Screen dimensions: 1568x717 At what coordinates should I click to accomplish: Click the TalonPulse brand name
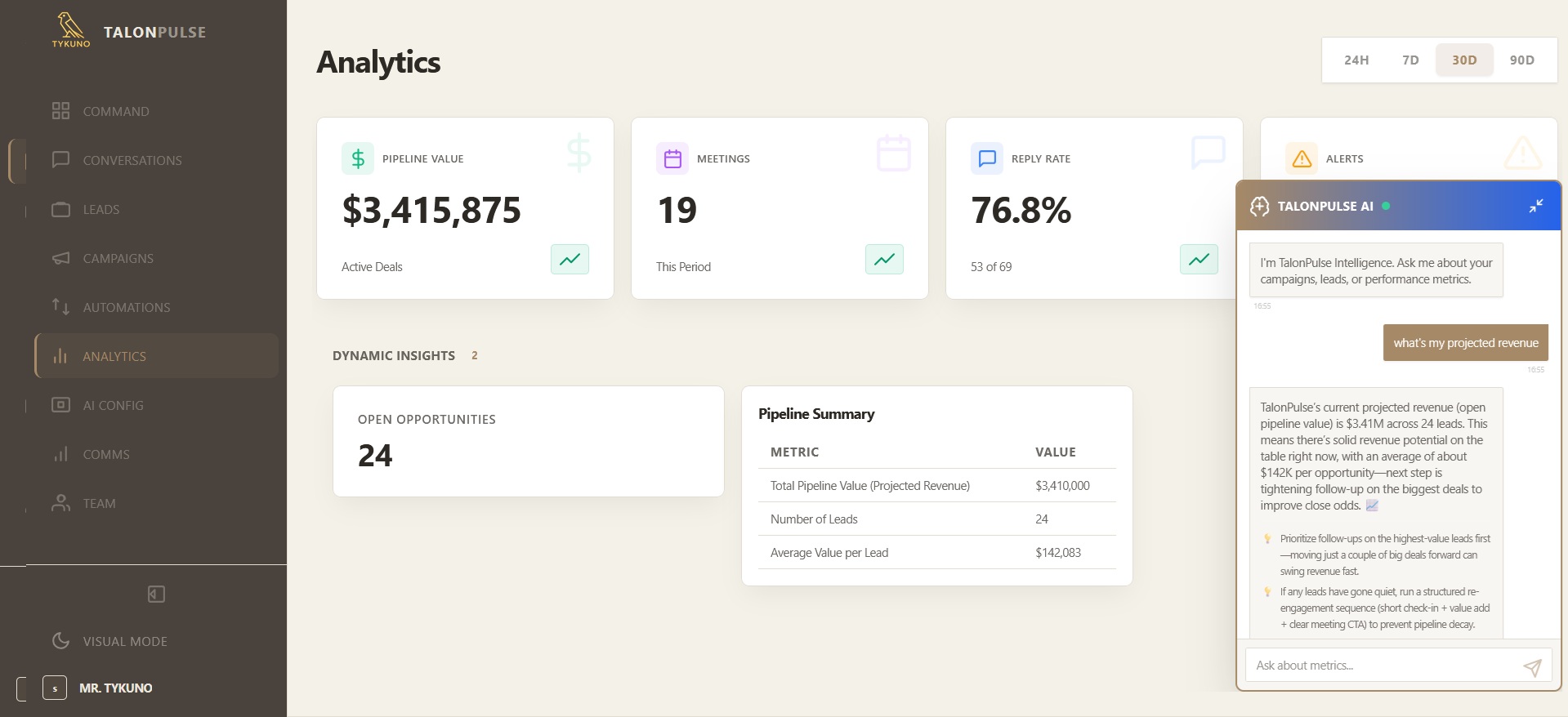point(154,33)
